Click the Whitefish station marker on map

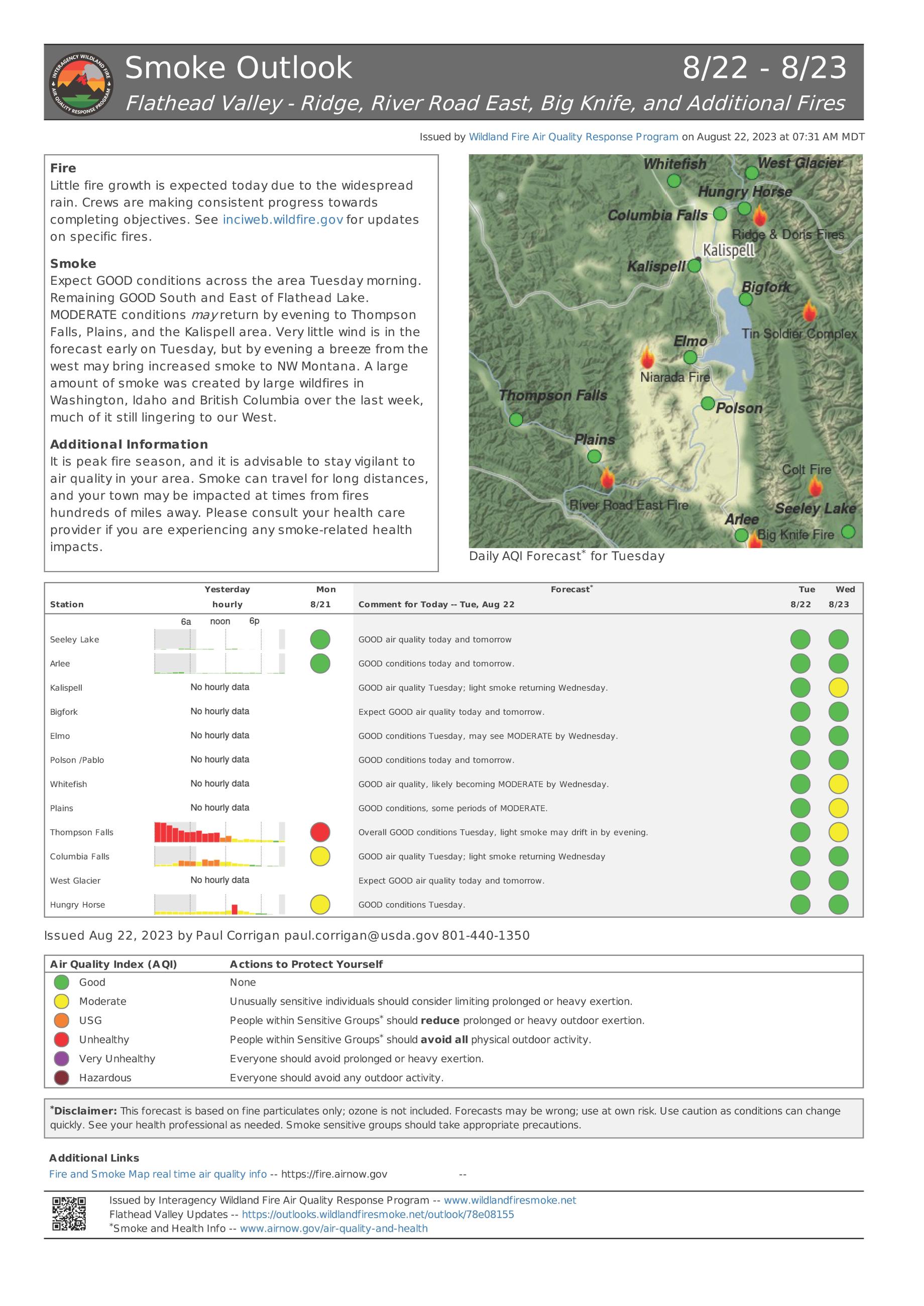(673, 181)
